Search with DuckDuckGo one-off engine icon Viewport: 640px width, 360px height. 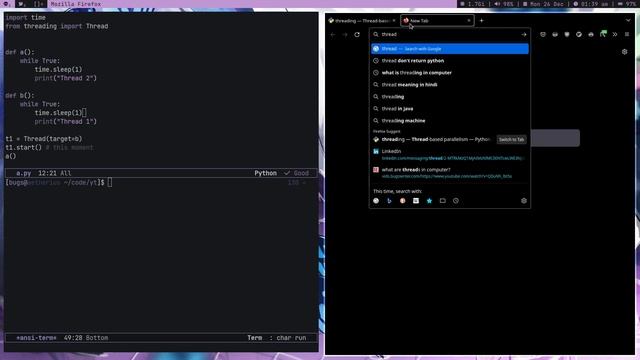coord(402,201)
